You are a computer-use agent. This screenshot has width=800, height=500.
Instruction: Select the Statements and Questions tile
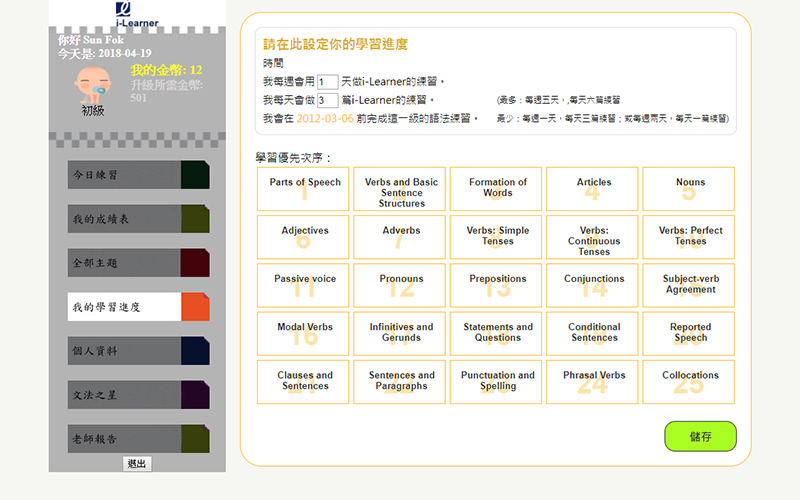click(496, 334)
